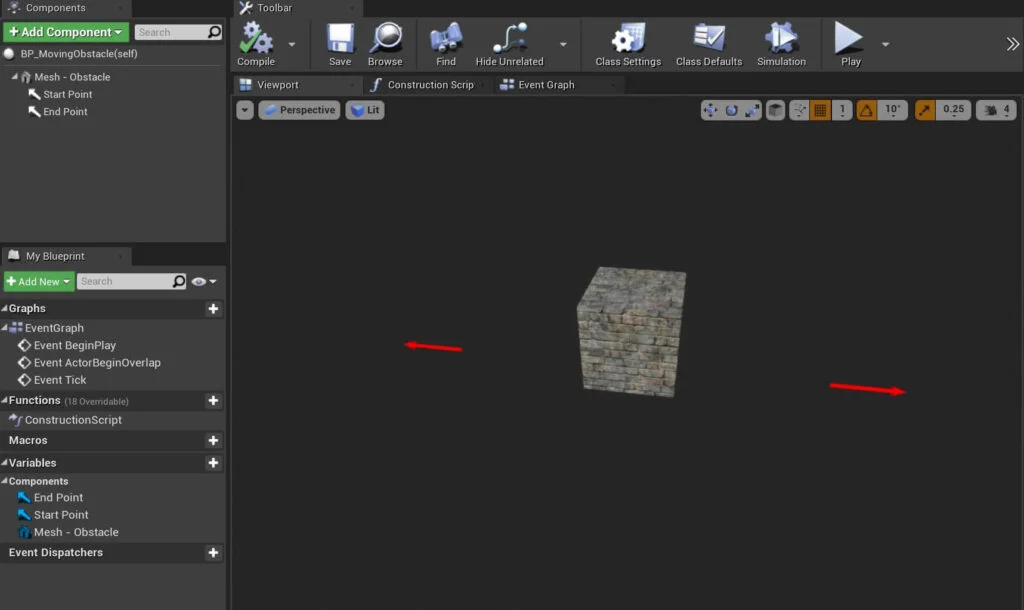Toggle scale snapping in viewport
Viewport: 1024px width, 610px height.
[925, 110]
